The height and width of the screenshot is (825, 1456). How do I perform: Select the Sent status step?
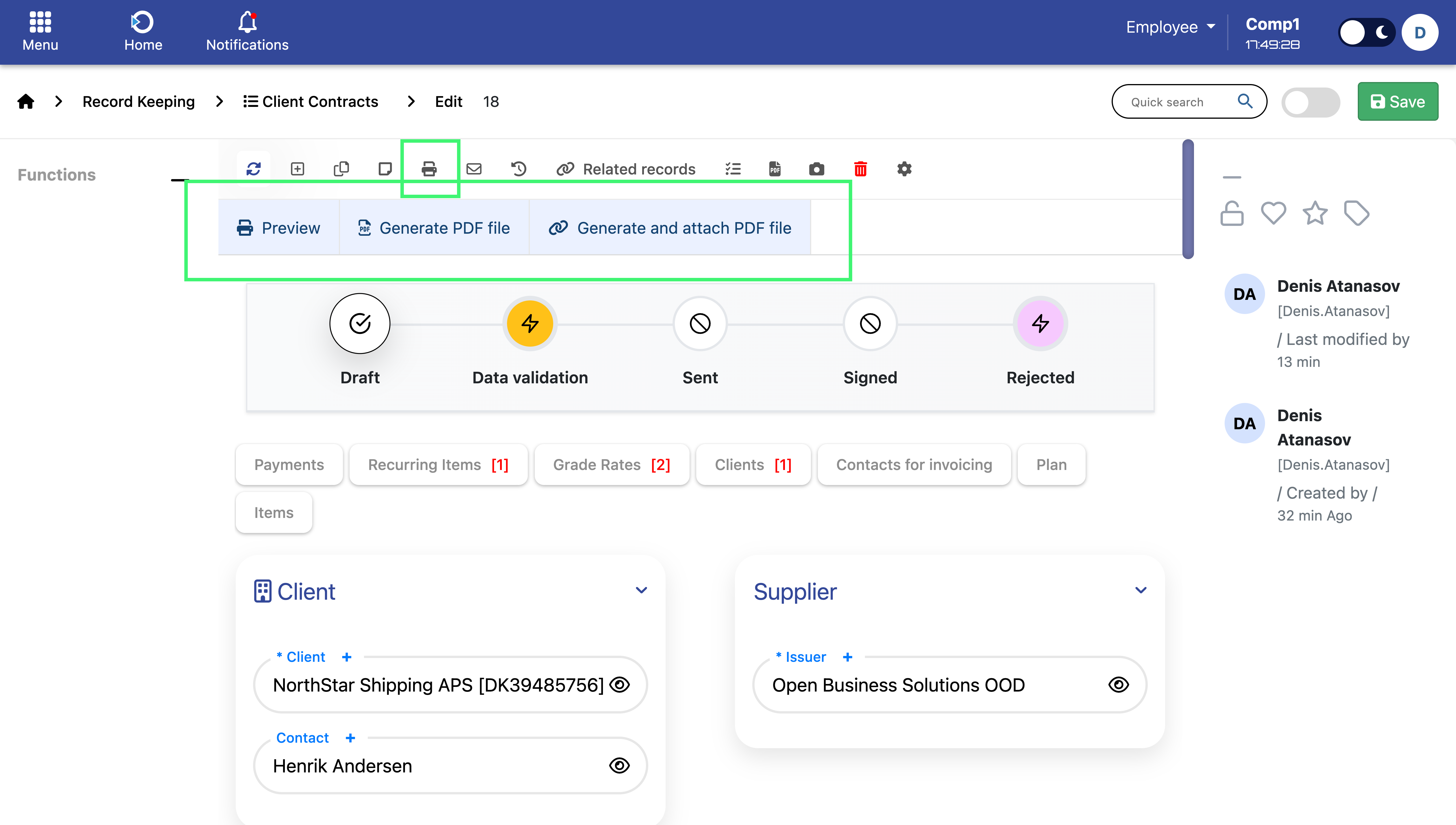[700, 324]
